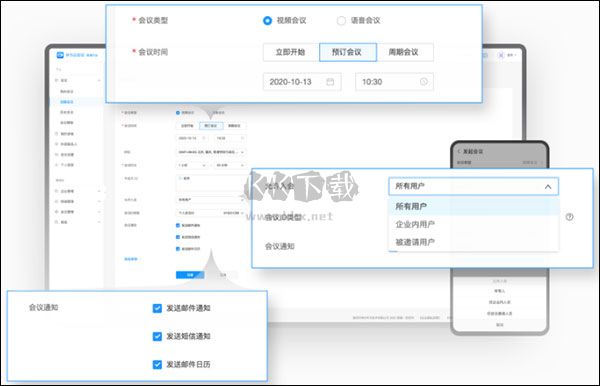The width and height of the screenshot is (600, 386).
Task: Click the user avatar icon on laptop header
Action: tap(501, 55)
